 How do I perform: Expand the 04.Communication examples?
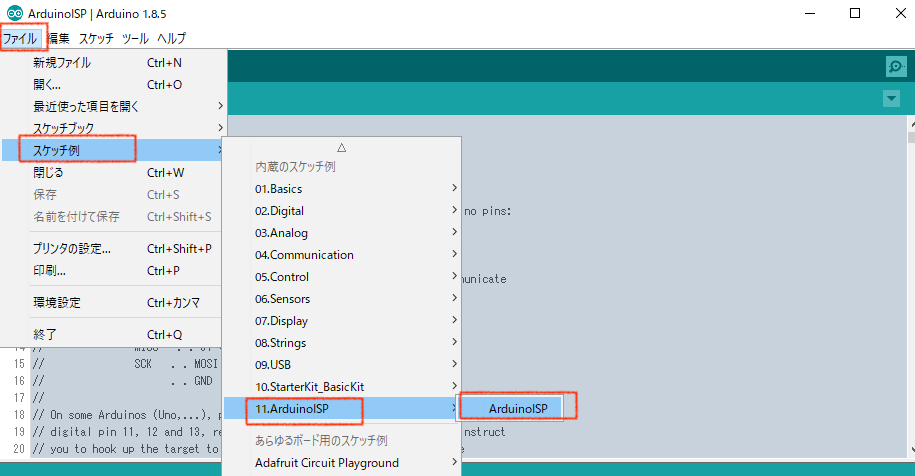pyautogui.click(x=342, y=255)
